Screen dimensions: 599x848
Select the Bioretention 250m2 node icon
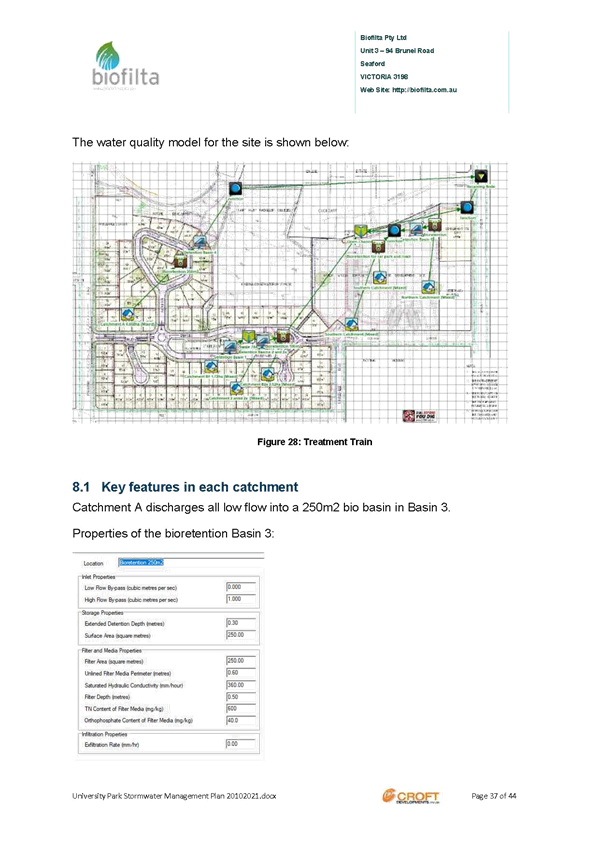[x=181, y=261]
